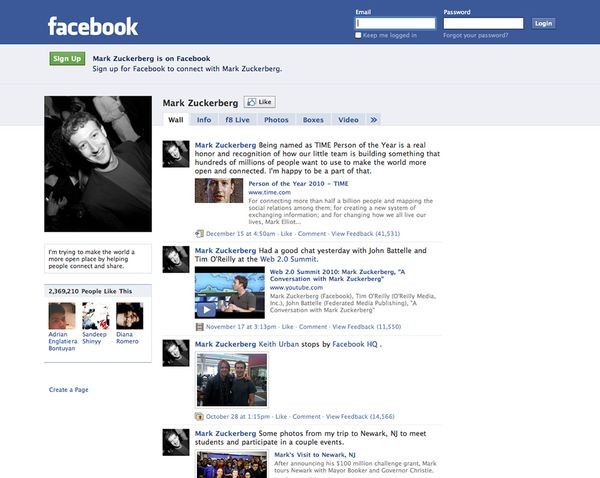The image size is (600, 478).
Task: Open the Newark visit photo thumbnail
Action: tap(232, 465)
